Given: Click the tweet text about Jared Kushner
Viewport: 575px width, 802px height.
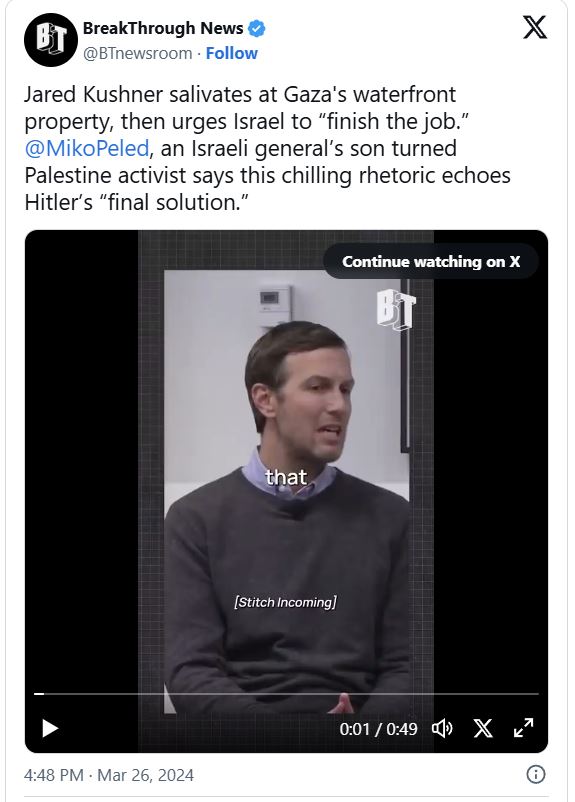Looking at the screenshot, I should point(268,148).
